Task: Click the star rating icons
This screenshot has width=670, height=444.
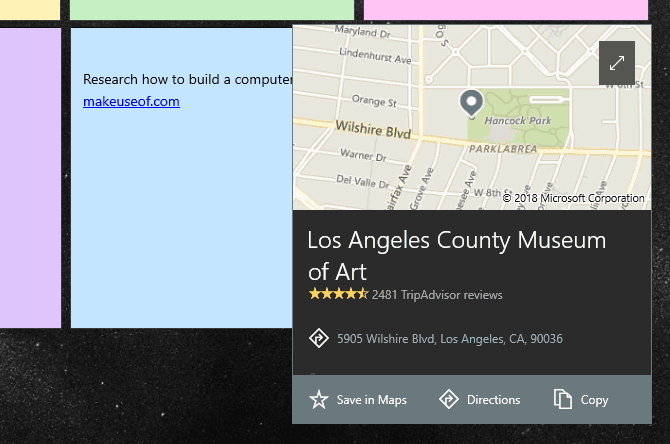Action: 338,294
